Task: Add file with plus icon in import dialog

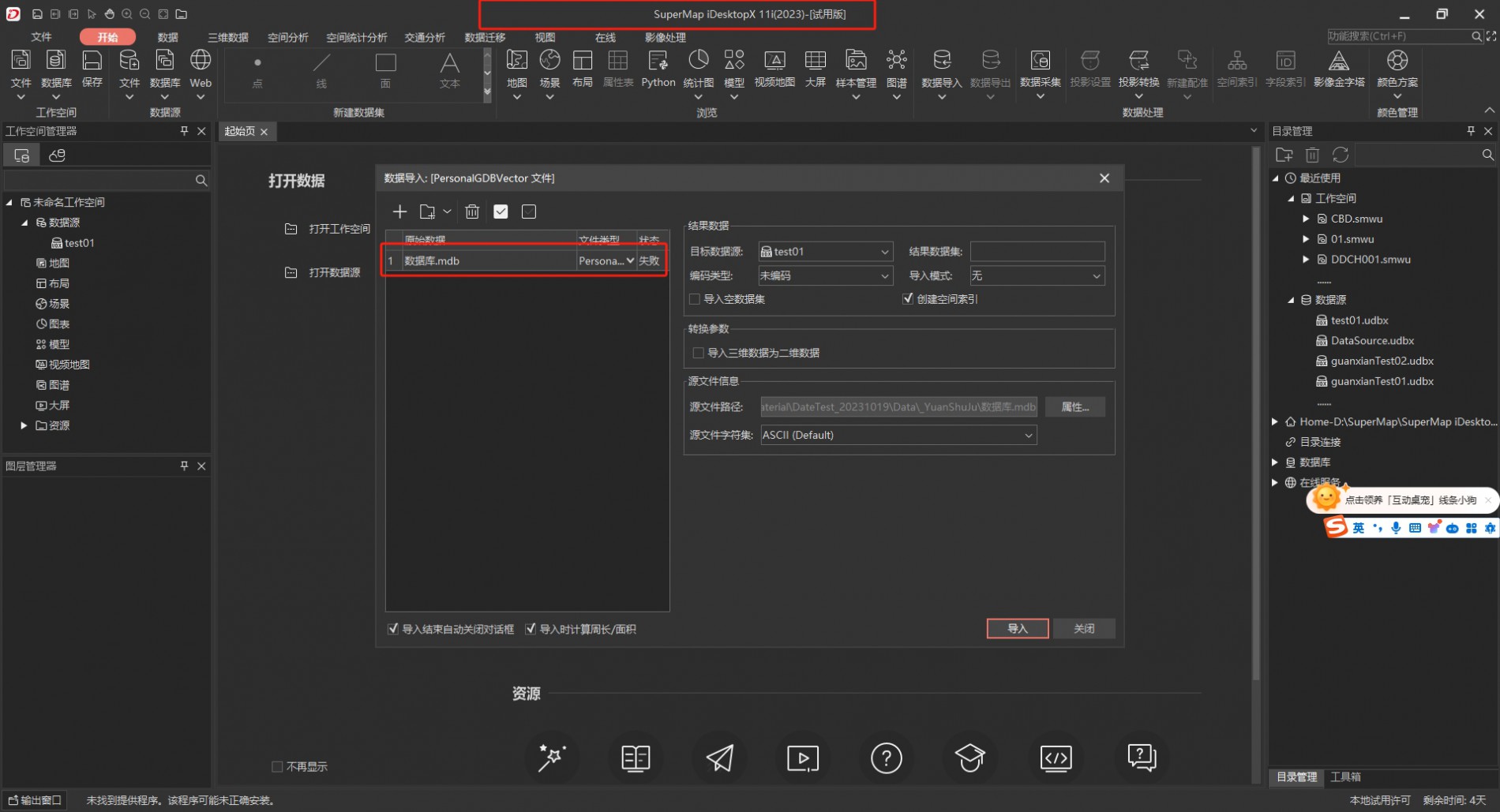Action: 399,211
